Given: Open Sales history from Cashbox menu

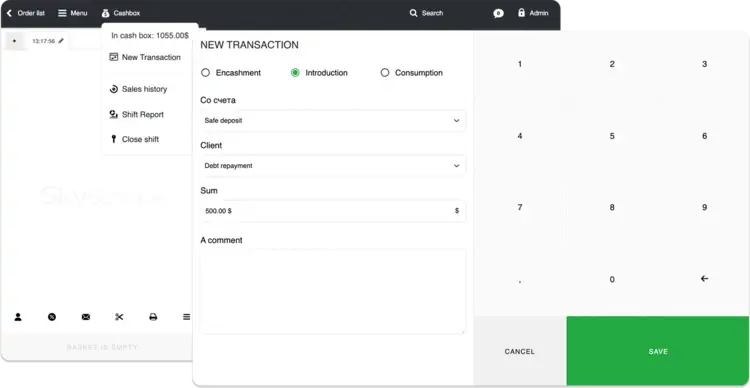Looking at the screenshot, I should pyautogui.click(x=138, y=89).
